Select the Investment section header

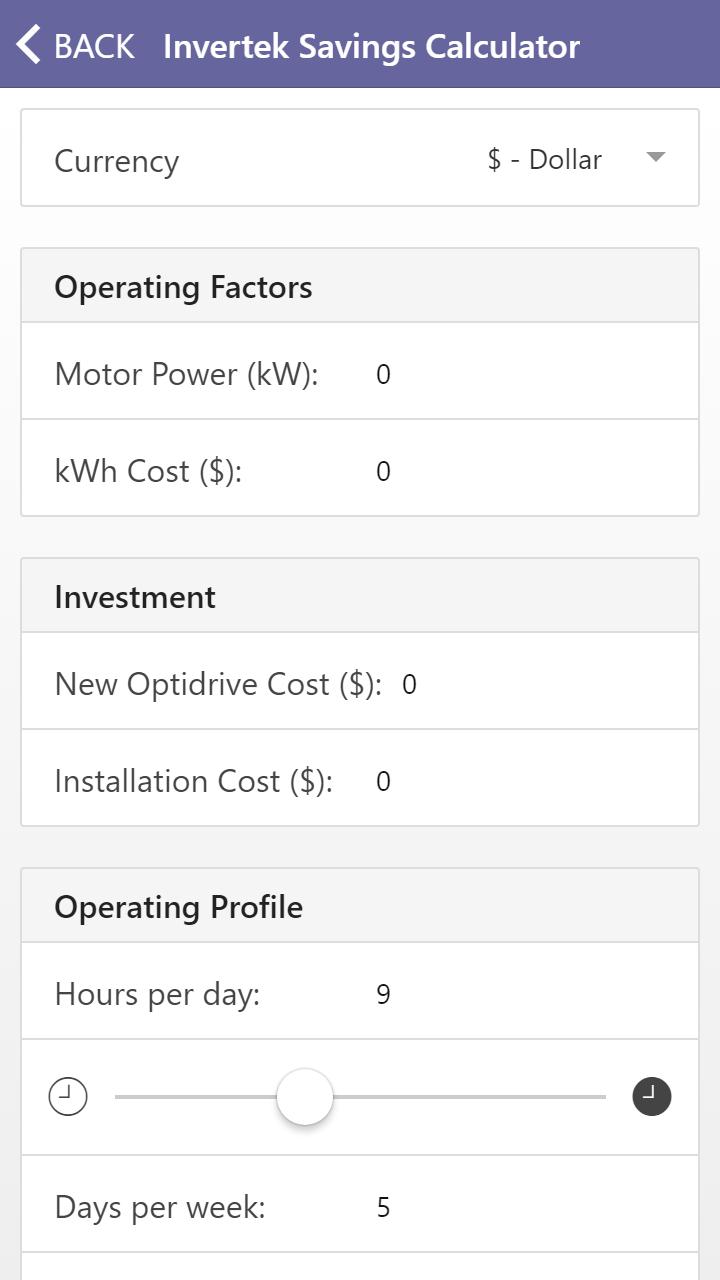point(136,597)
